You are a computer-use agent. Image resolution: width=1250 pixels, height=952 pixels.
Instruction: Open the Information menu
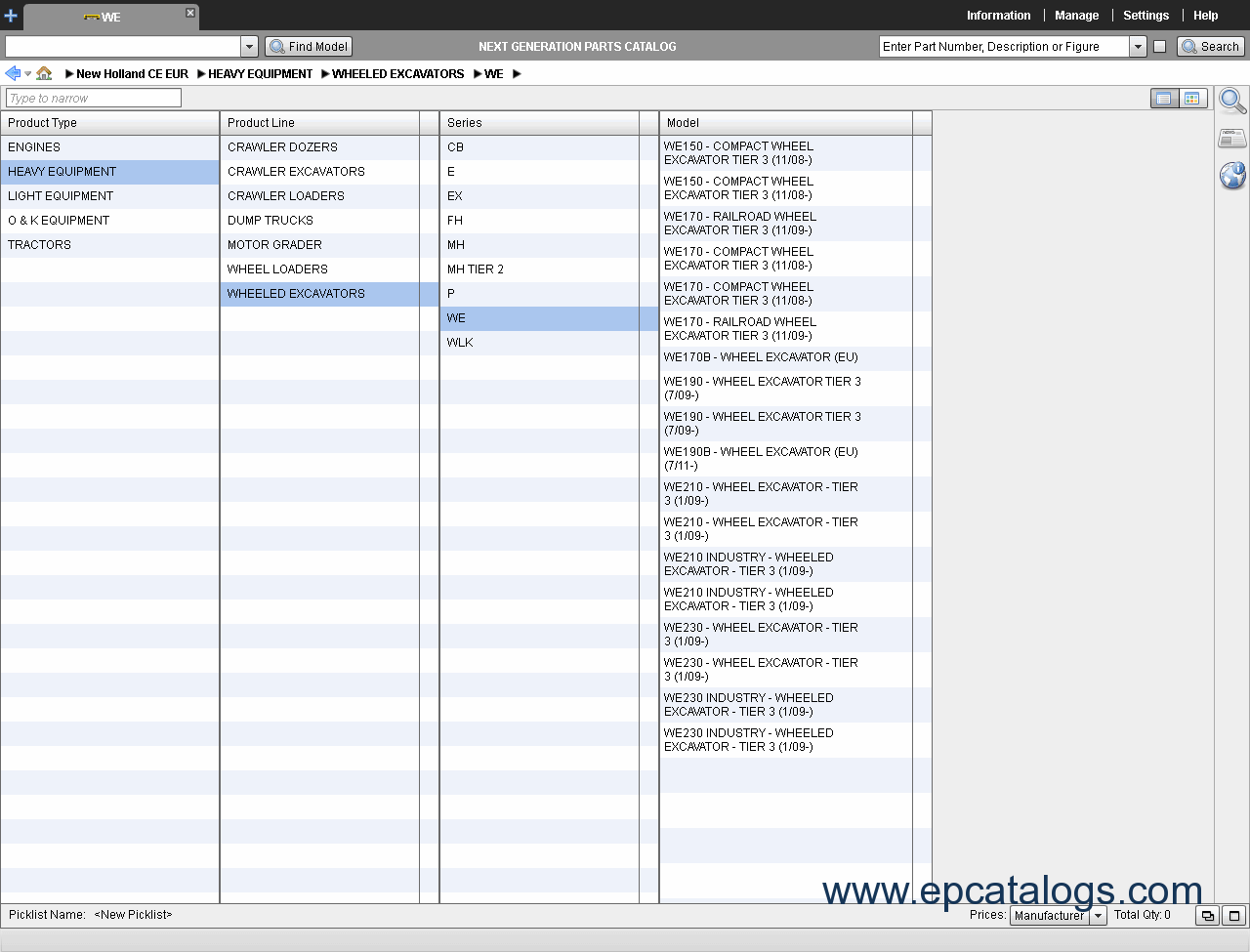point(998,16)
